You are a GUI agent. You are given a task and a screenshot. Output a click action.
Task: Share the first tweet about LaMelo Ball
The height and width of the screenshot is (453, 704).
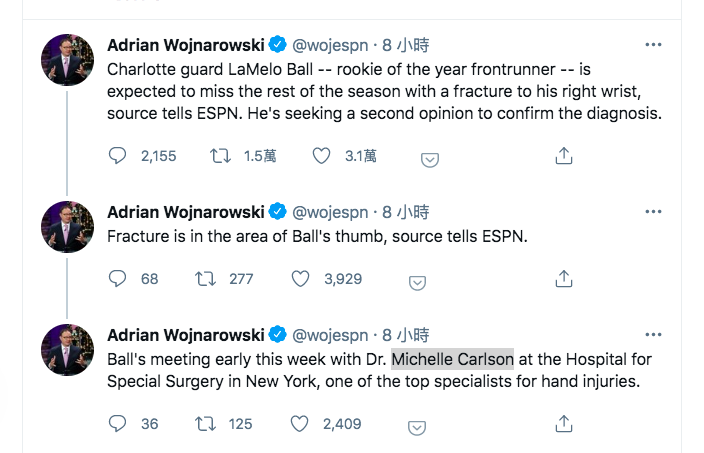pos(564,156)
